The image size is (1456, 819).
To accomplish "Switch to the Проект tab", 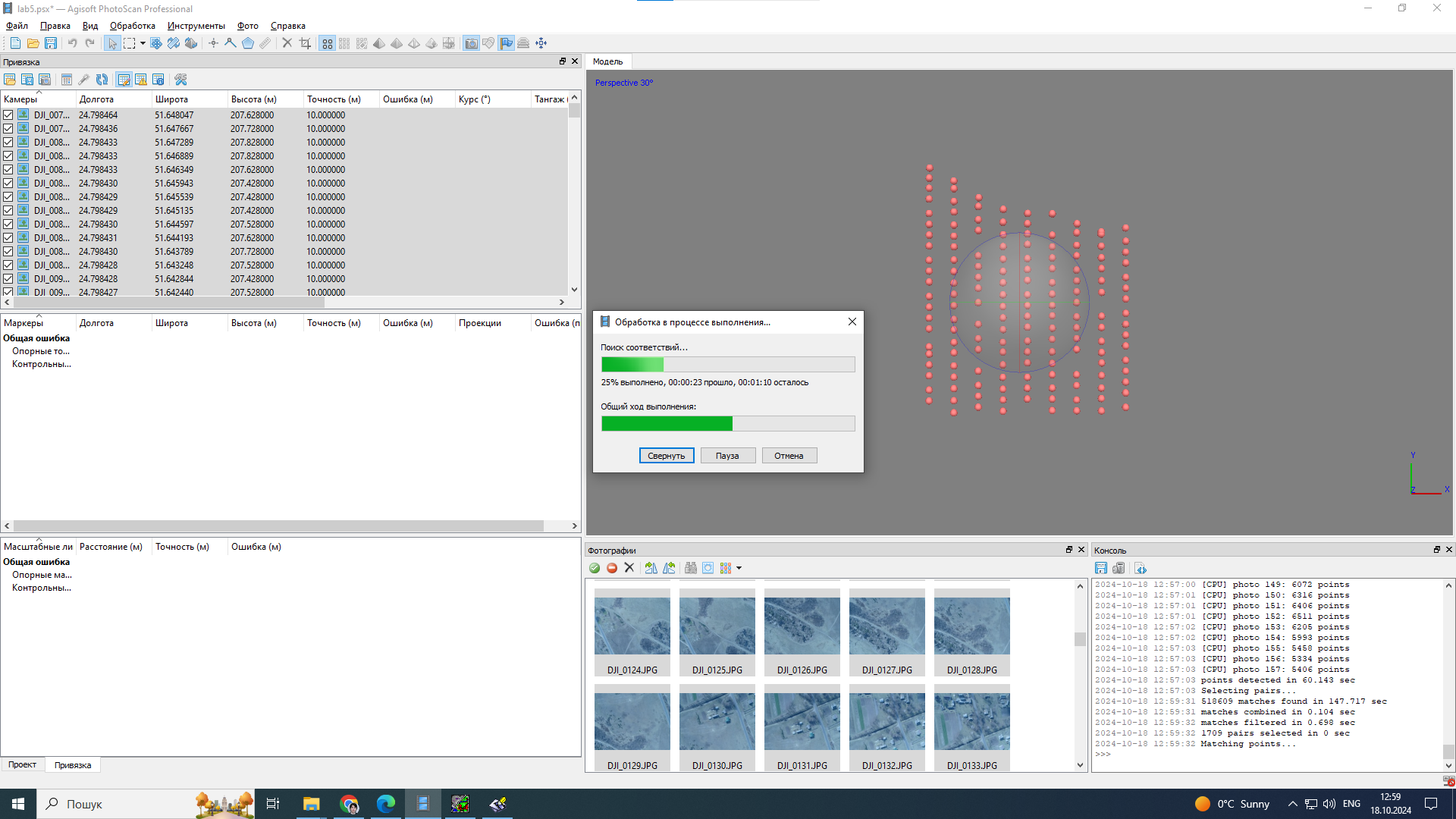I will (x=22, y=764).
